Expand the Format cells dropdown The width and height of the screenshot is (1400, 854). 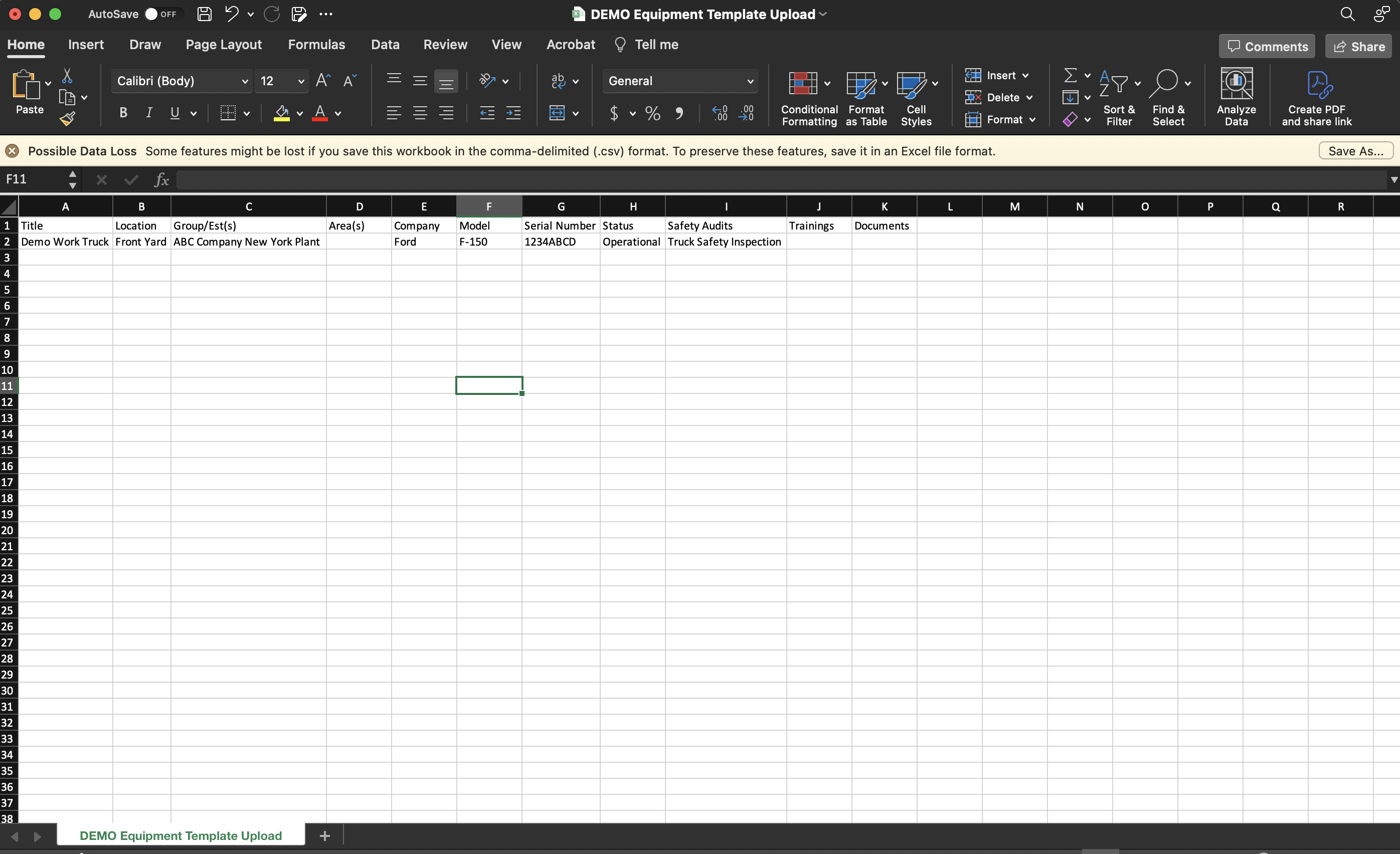coord(1032,120)
